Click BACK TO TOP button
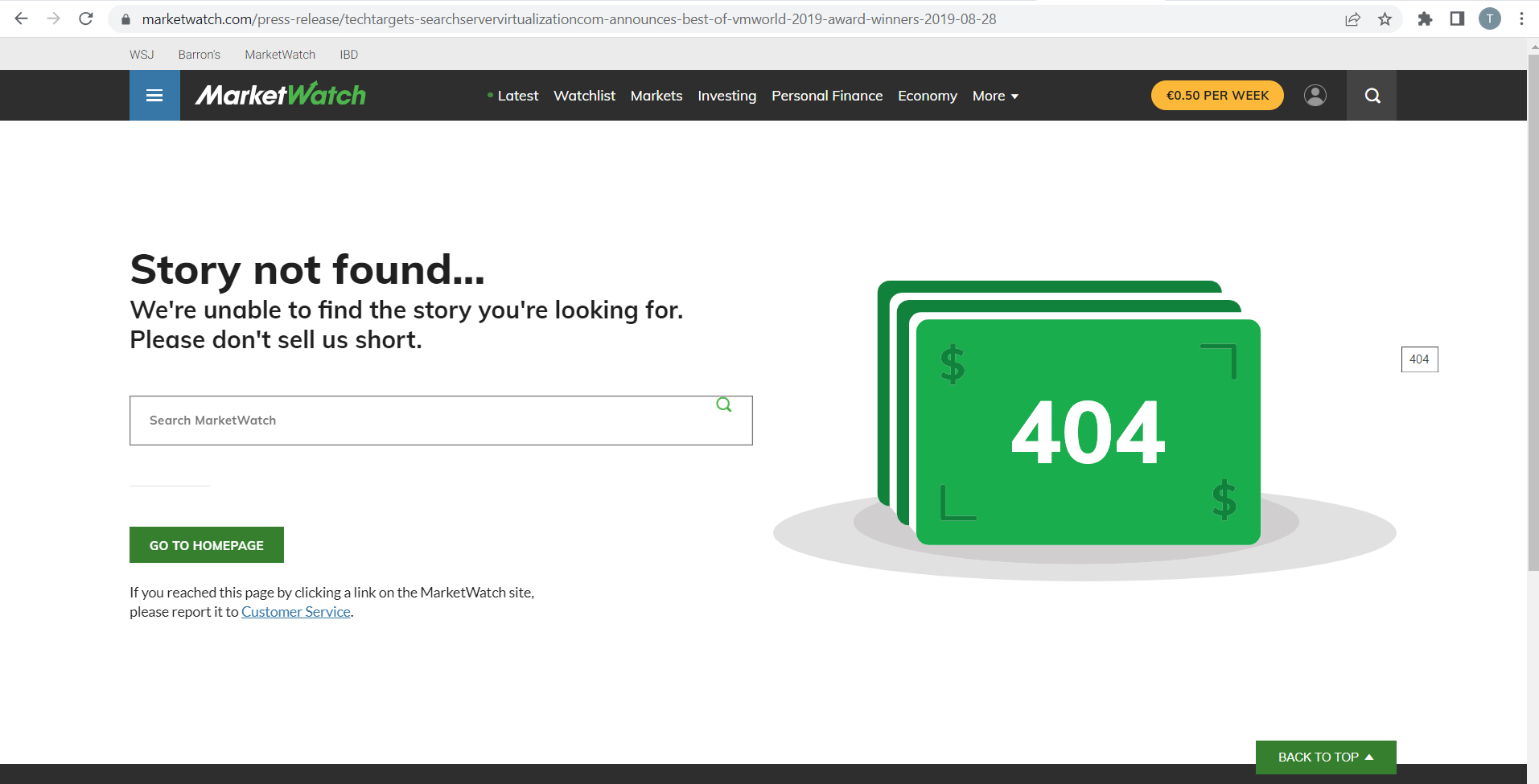 tap(1326, 757)
